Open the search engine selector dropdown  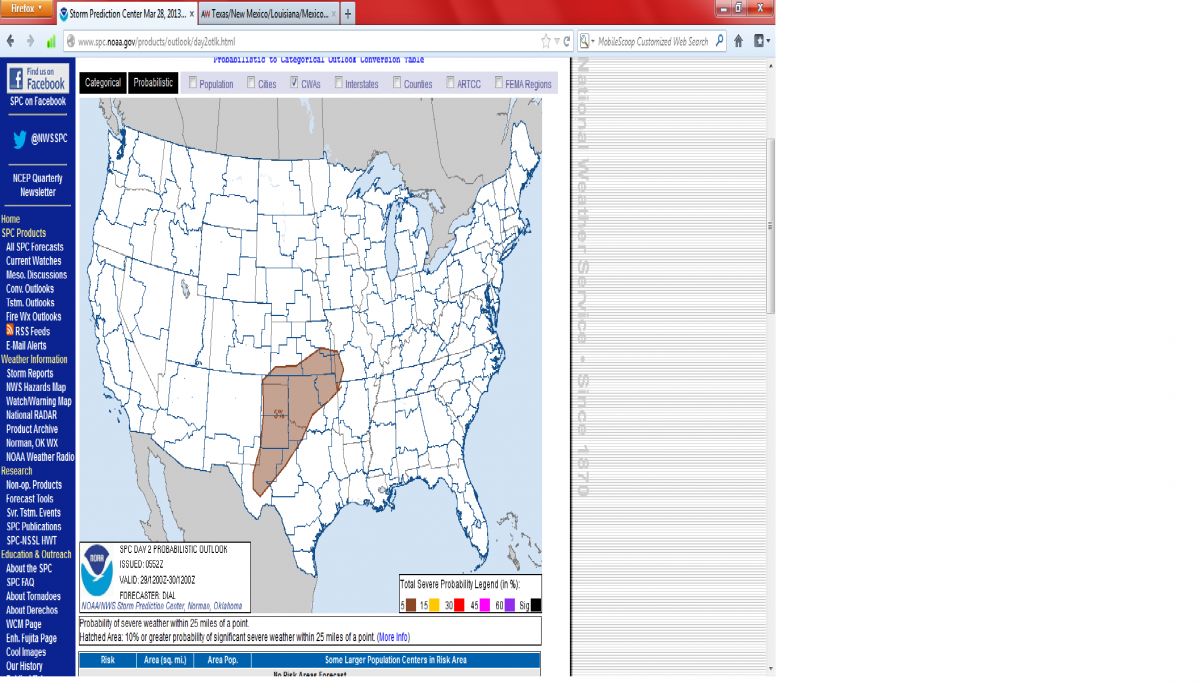pyautogui.click(x=588, y=42)
